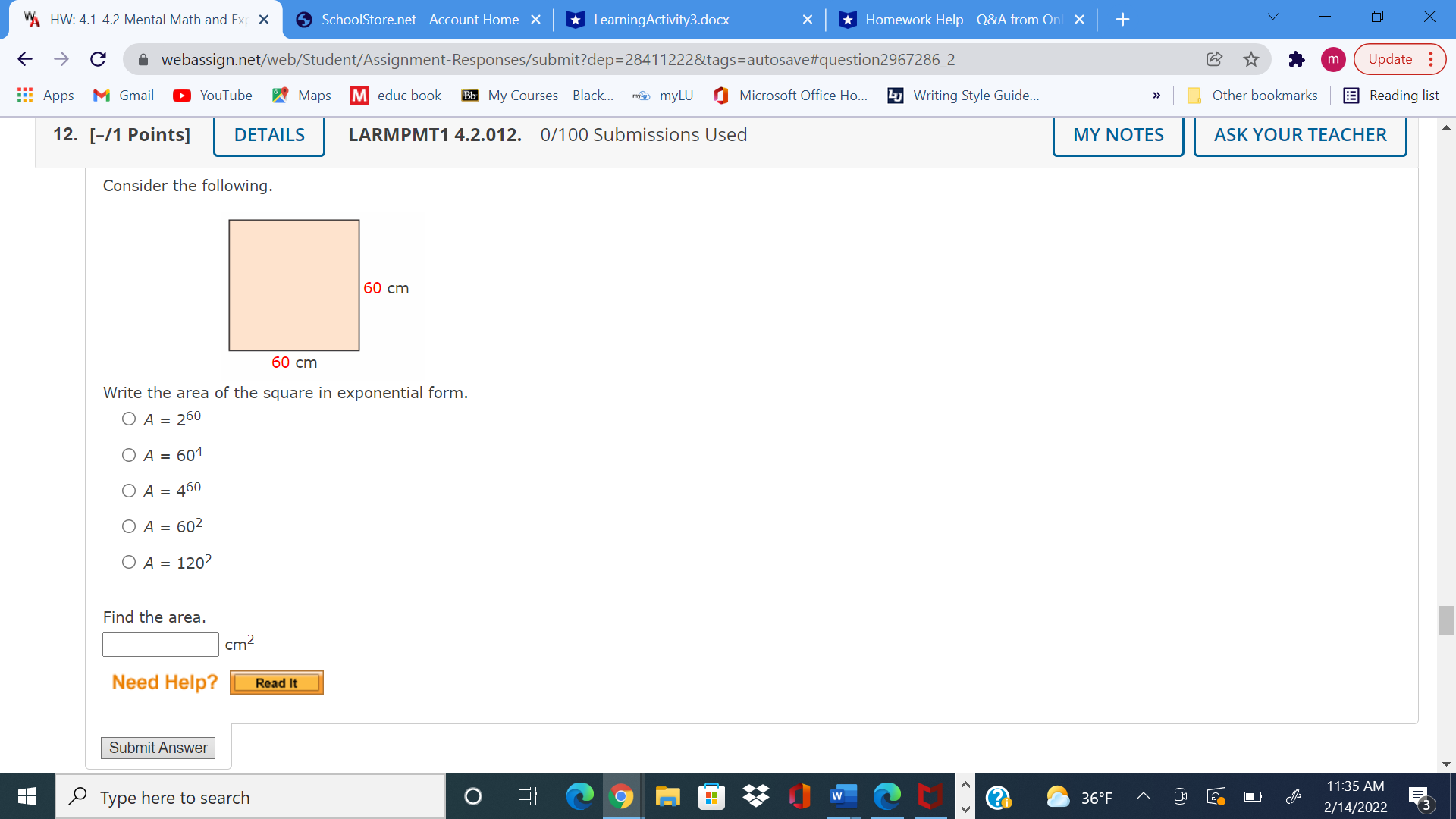Click the Update button in browser toolbar
This screenshot has width=1456, height=819.
[x=1396, y=59]
